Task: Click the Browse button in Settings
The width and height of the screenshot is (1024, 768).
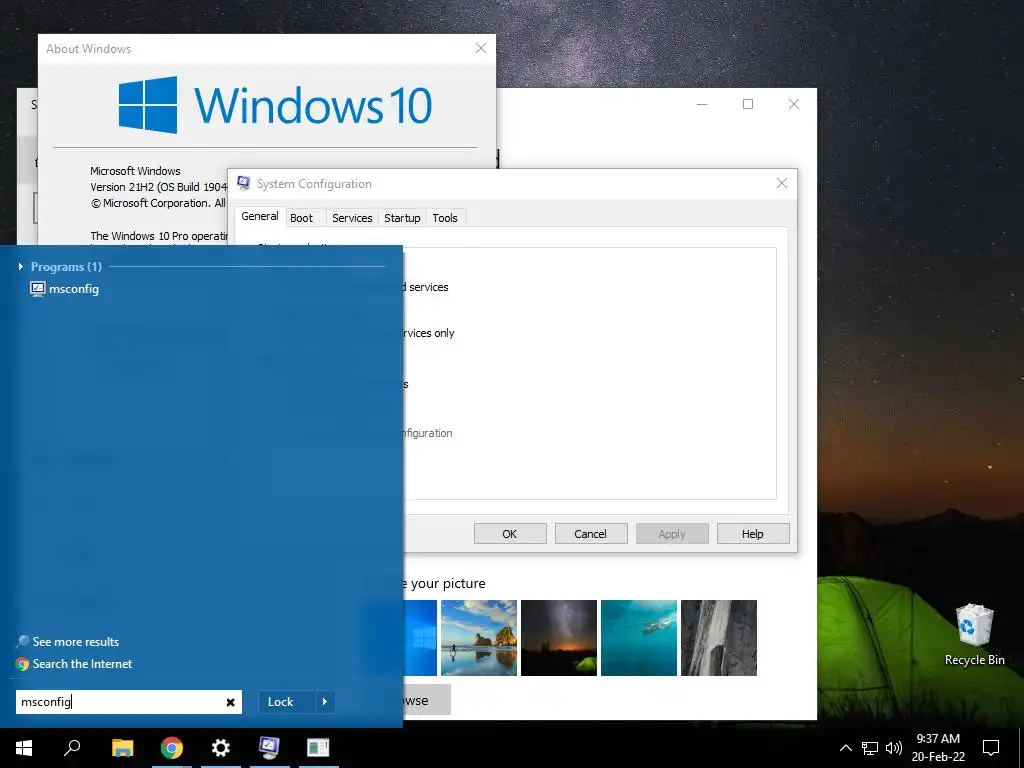Action: (x=427, y=700)
